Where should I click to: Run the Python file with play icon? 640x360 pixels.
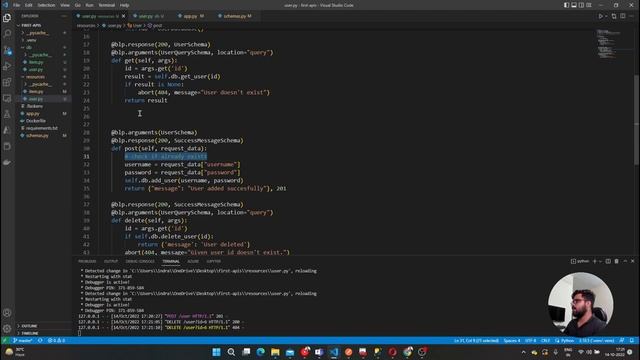[x=600, y=16]
